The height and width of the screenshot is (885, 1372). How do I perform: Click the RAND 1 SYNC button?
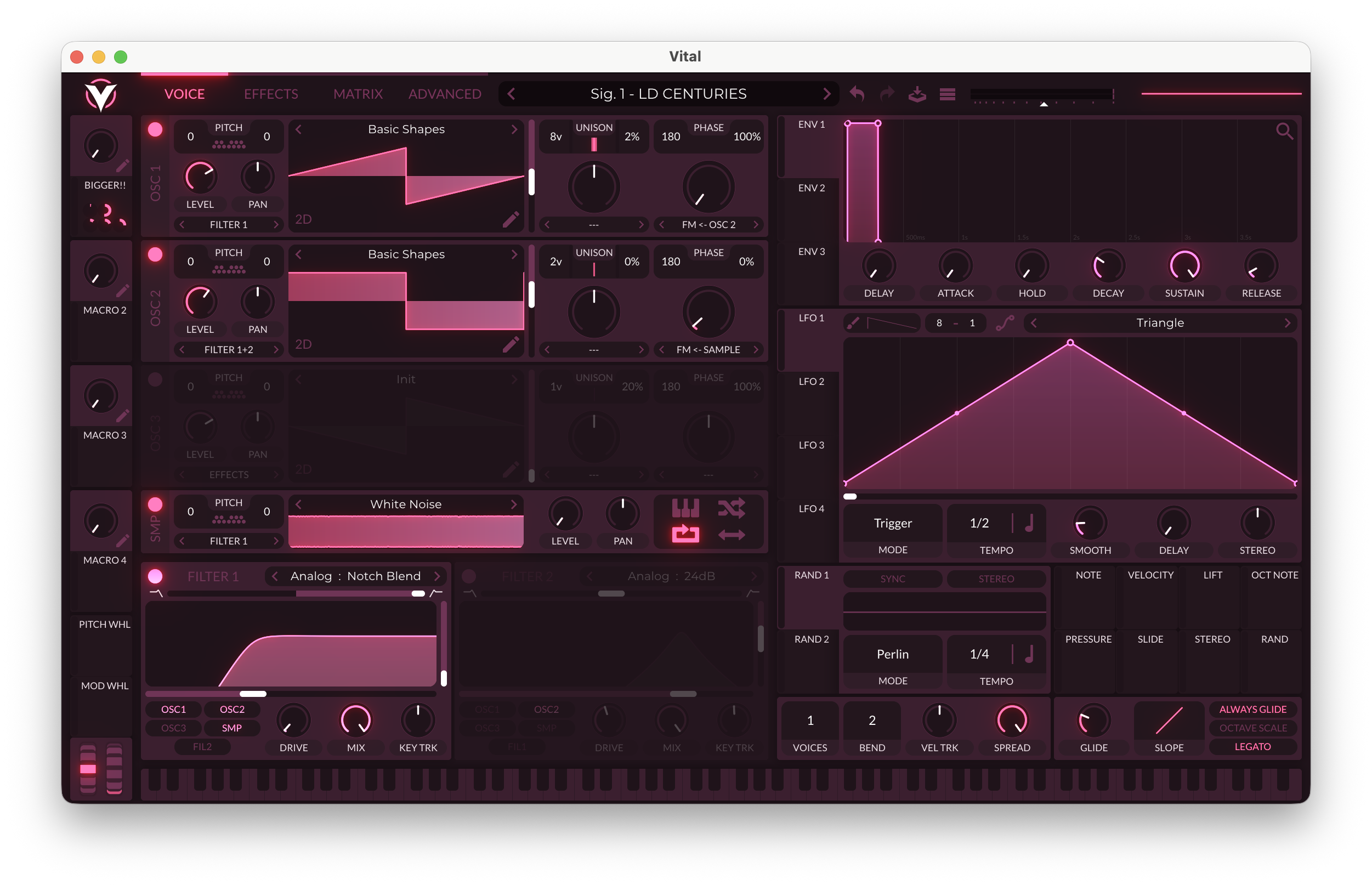[x=892, y=578]
